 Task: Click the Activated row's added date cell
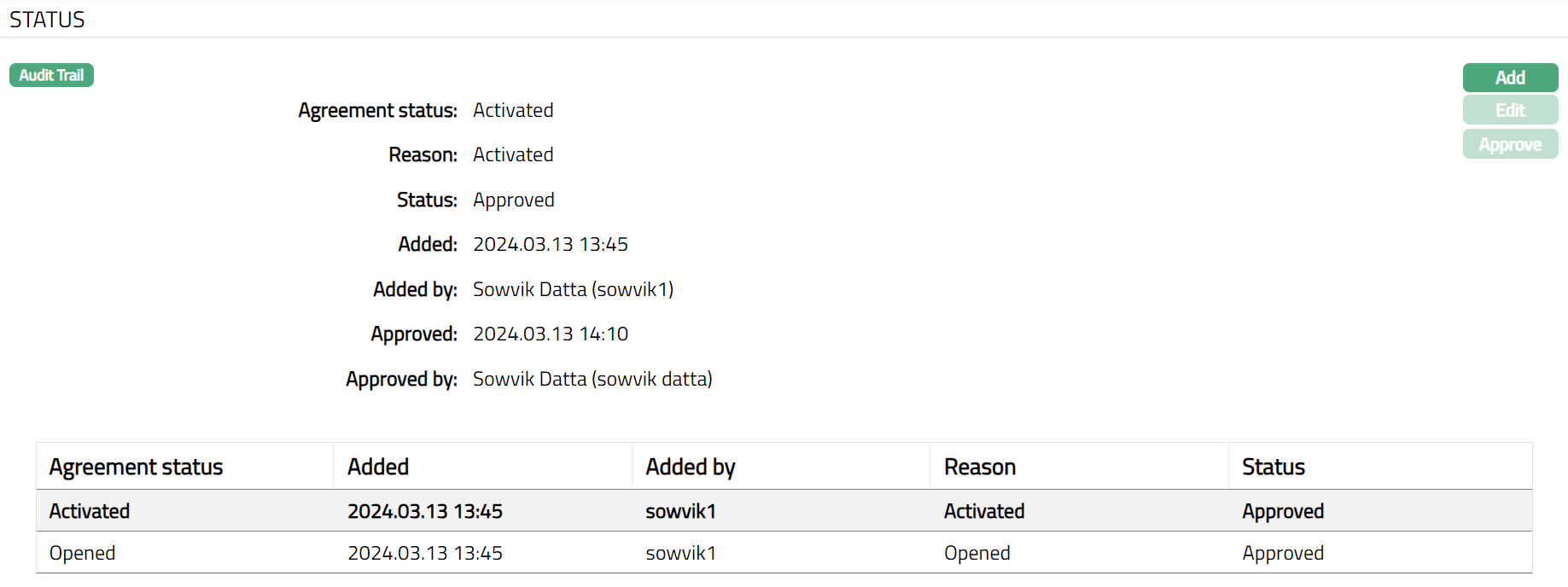tap(424, 511)
